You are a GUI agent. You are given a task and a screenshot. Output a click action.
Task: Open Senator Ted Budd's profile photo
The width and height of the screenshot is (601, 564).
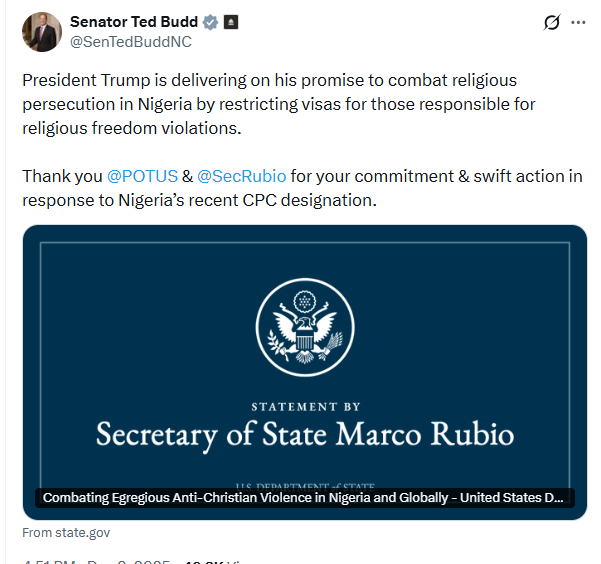pos(41,32)
